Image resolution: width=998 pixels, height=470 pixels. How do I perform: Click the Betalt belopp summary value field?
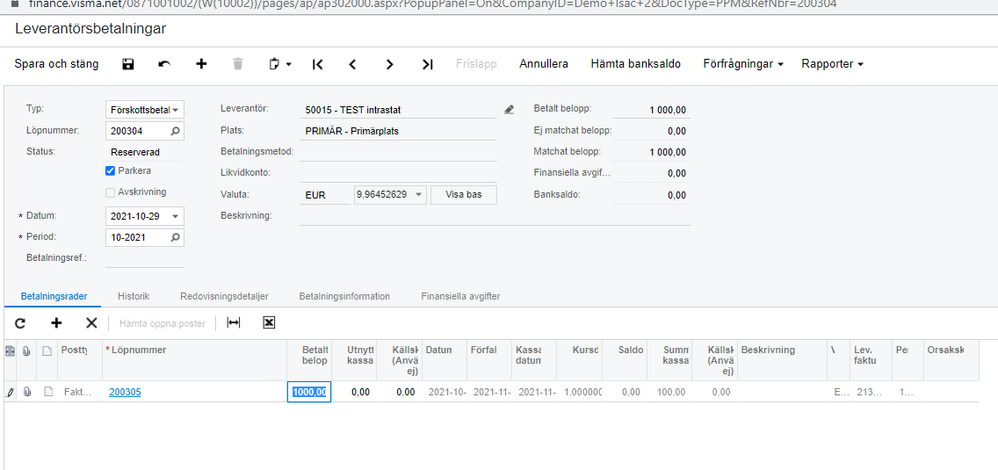click(x=651, y=110)
